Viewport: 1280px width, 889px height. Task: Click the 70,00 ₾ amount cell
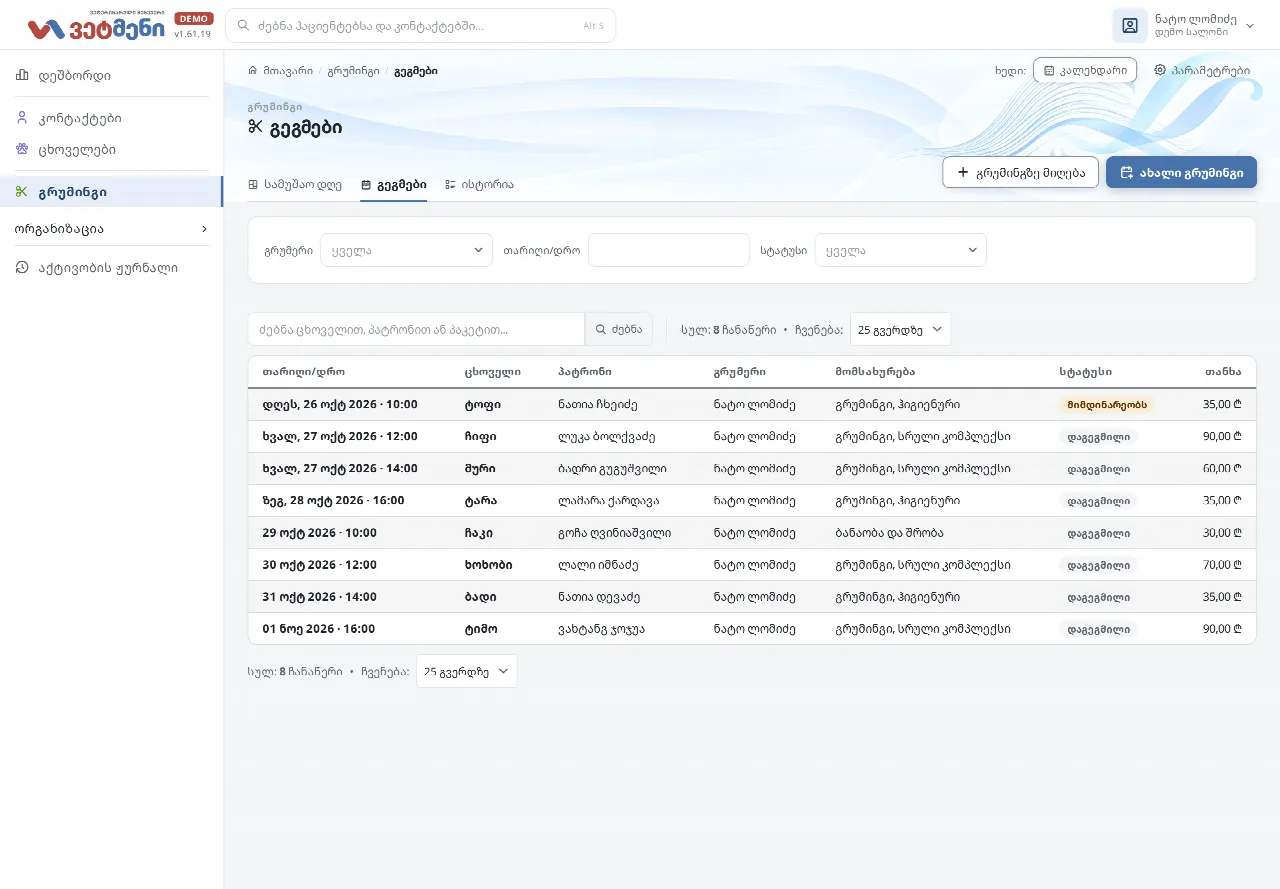point(1222,565)
